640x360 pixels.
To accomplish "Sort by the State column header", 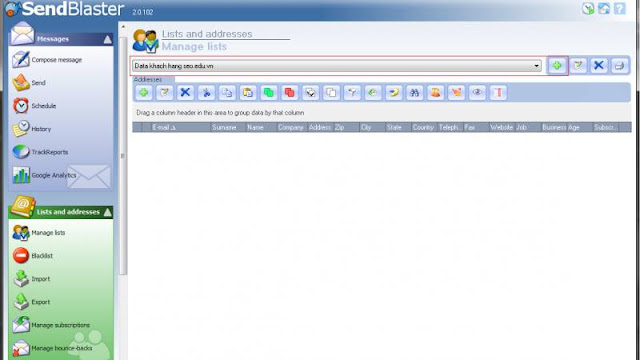I will (x=398, y=127).
